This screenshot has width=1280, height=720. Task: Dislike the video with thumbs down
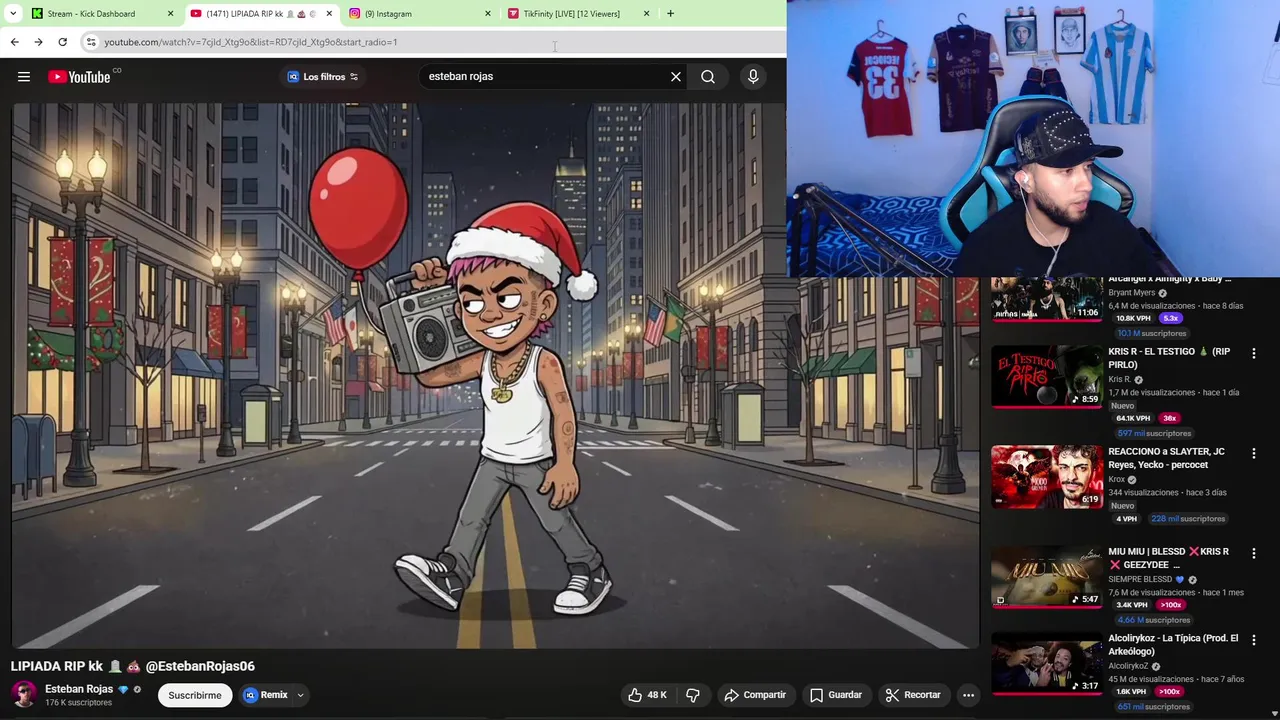coord(693,695)
